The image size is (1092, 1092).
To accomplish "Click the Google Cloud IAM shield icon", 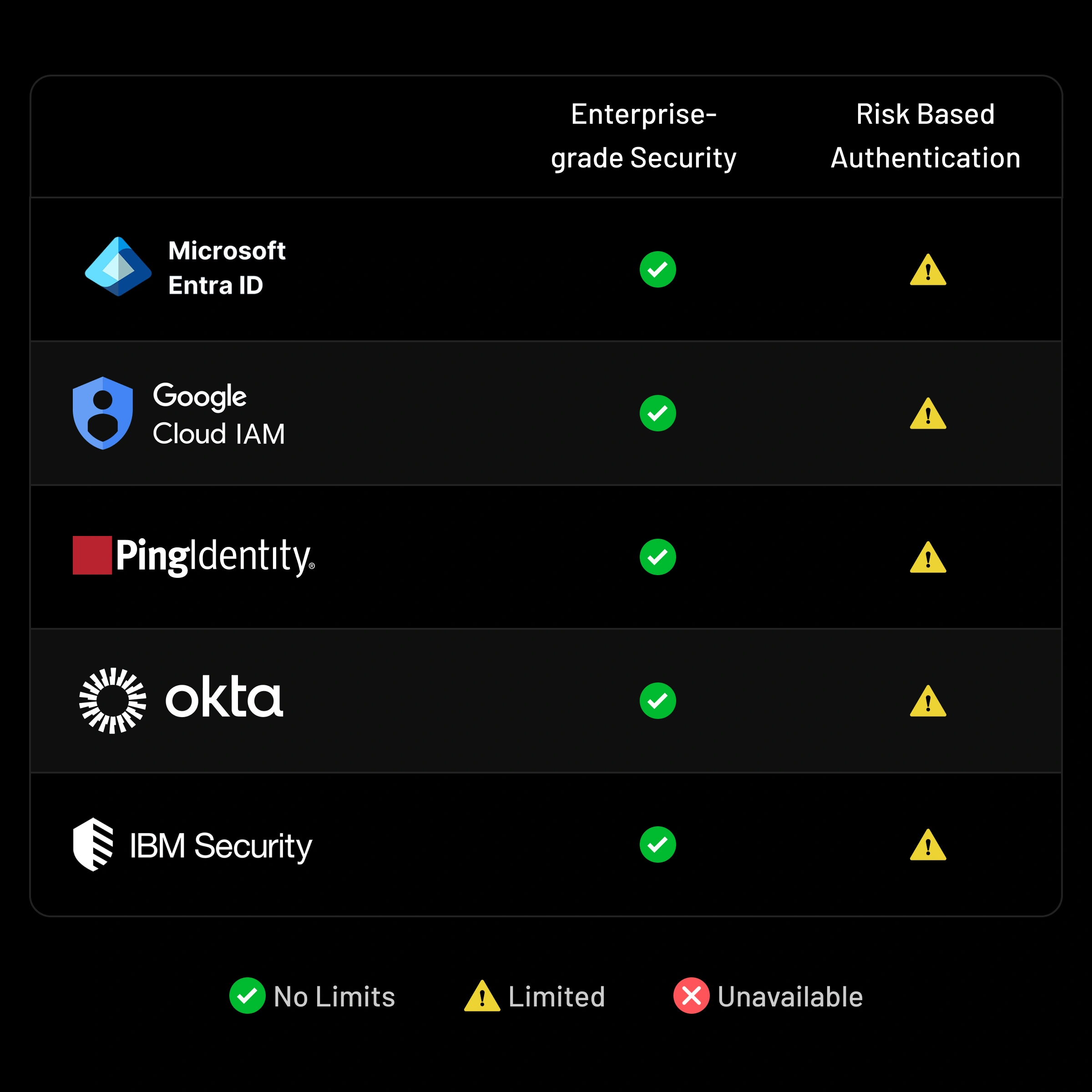I will (x=103, y=413).
